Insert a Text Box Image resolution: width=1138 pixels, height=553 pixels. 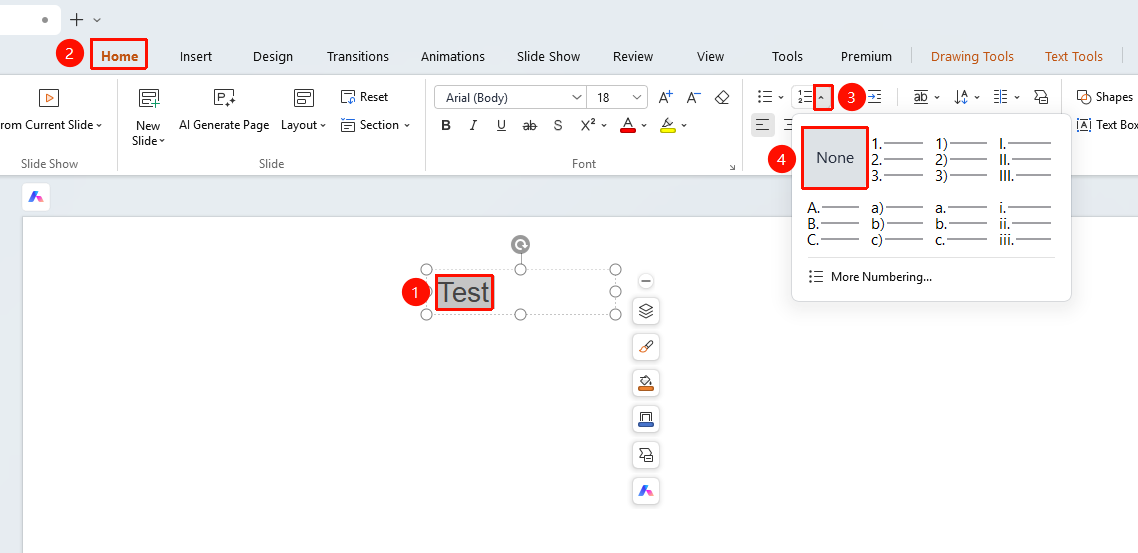pos(1107,125)
